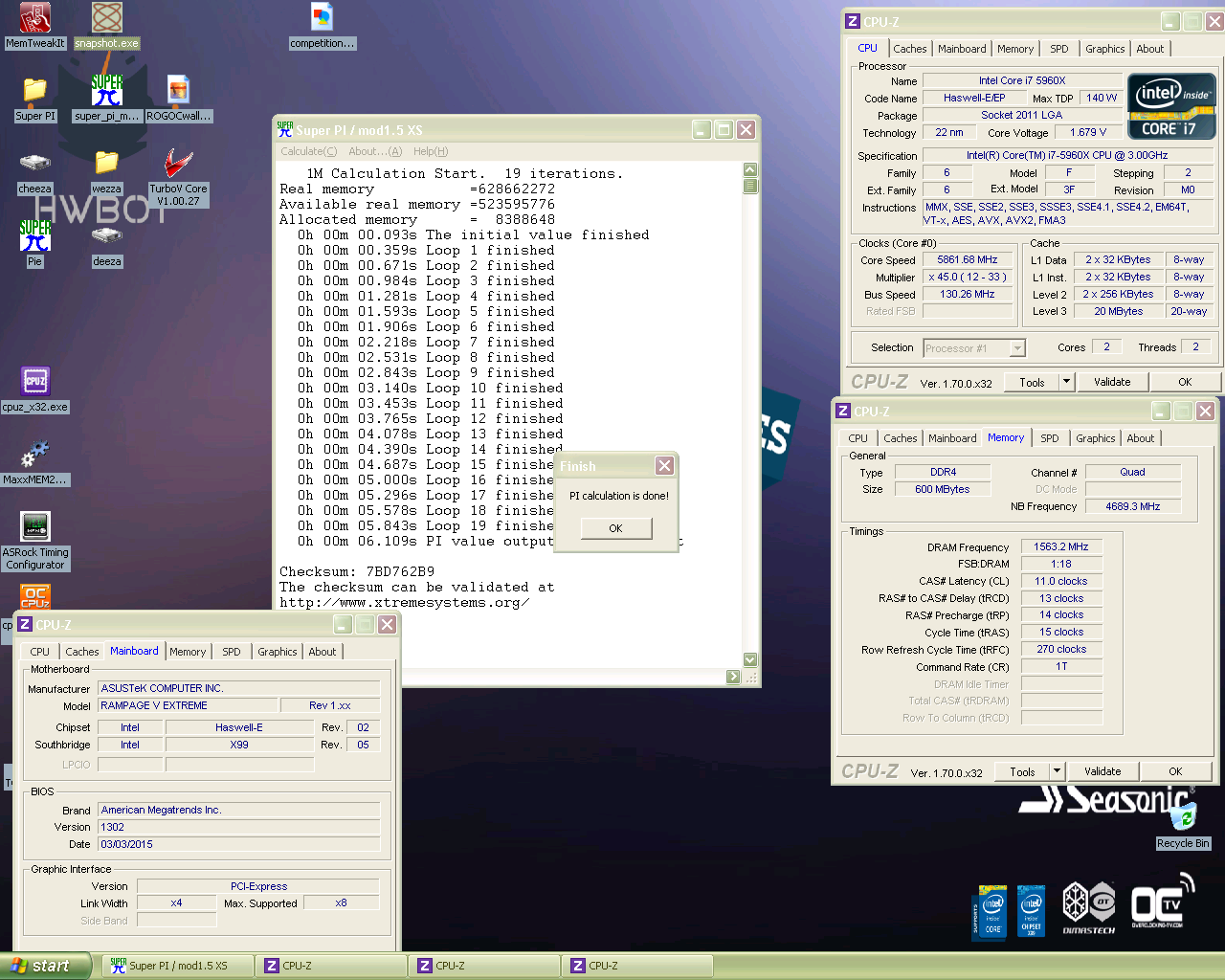Click Tools button in Memory CPU-Z window

pyautogui.click(x=1022, y=771)
